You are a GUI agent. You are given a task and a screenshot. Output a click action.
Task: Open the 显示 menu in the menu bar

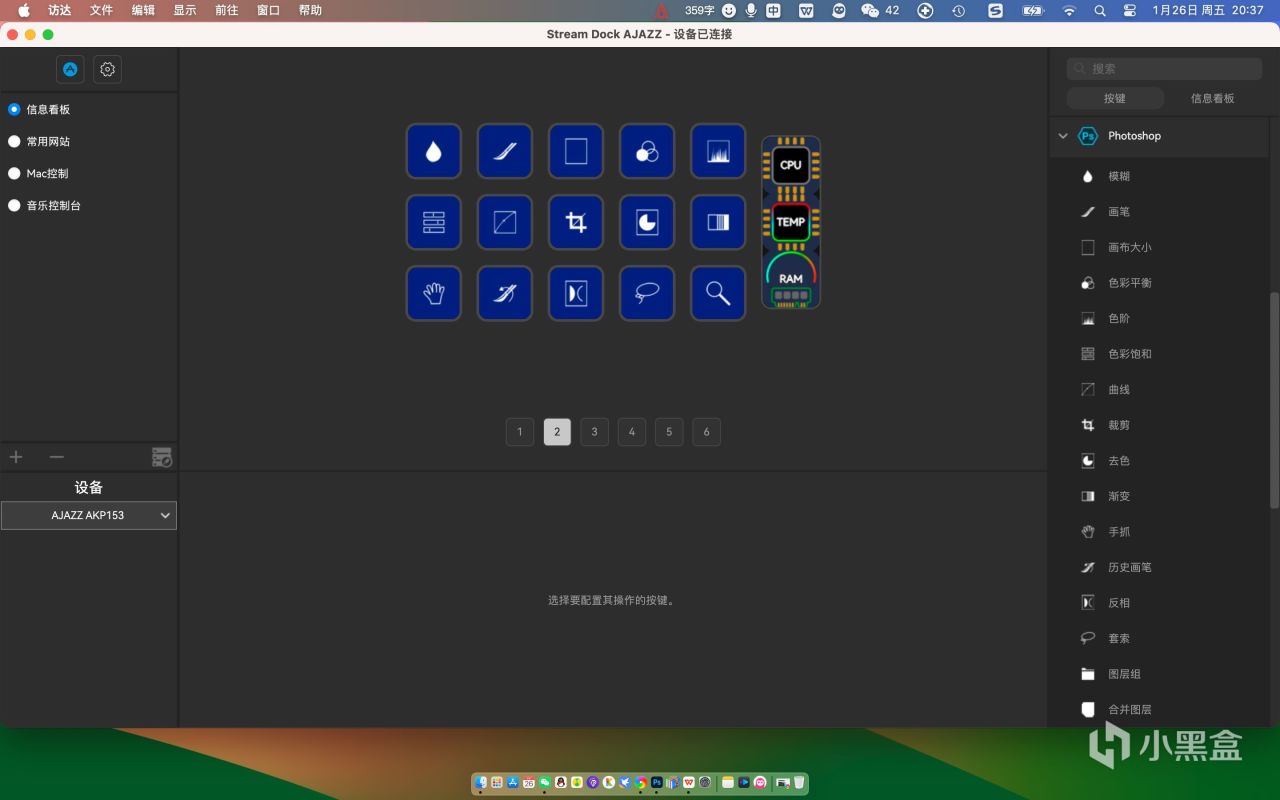point(185,10)
